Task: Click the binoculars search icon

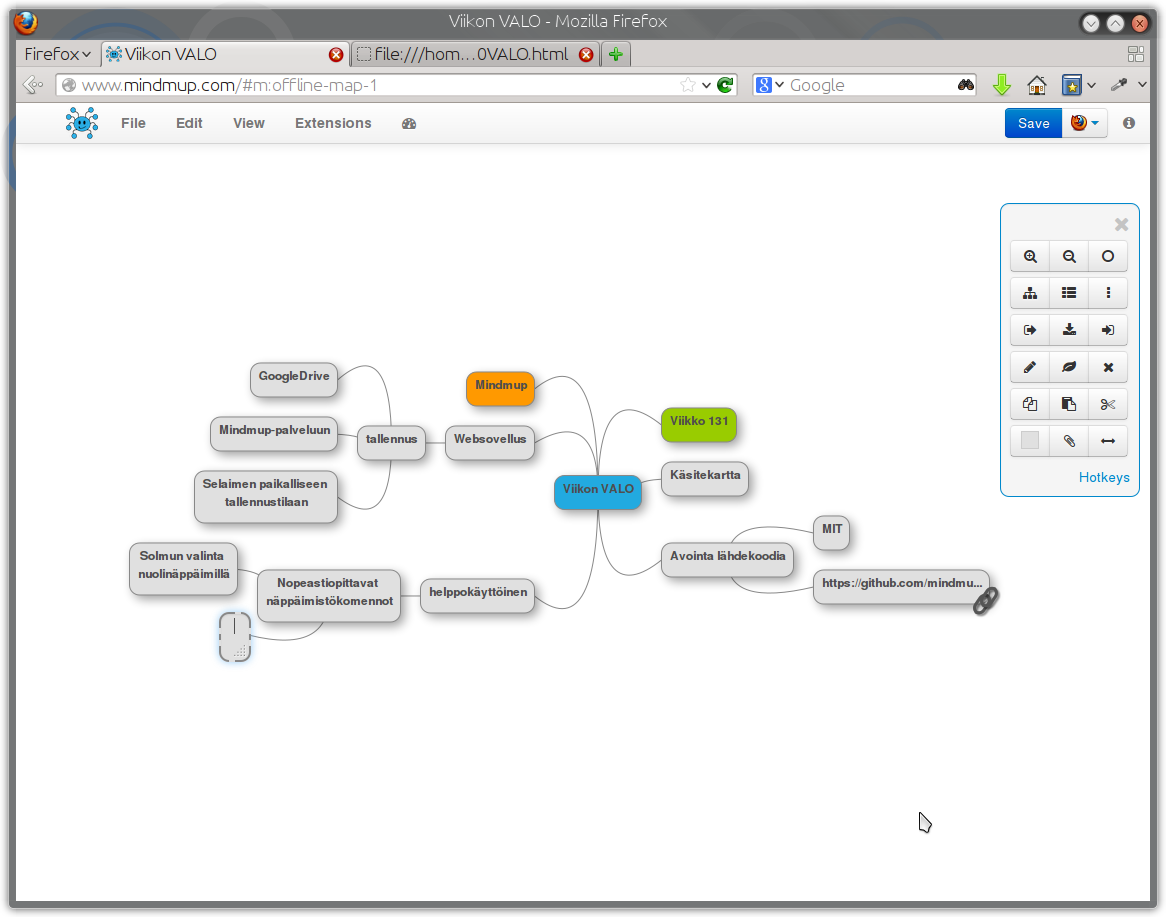Action: (966, 86)
